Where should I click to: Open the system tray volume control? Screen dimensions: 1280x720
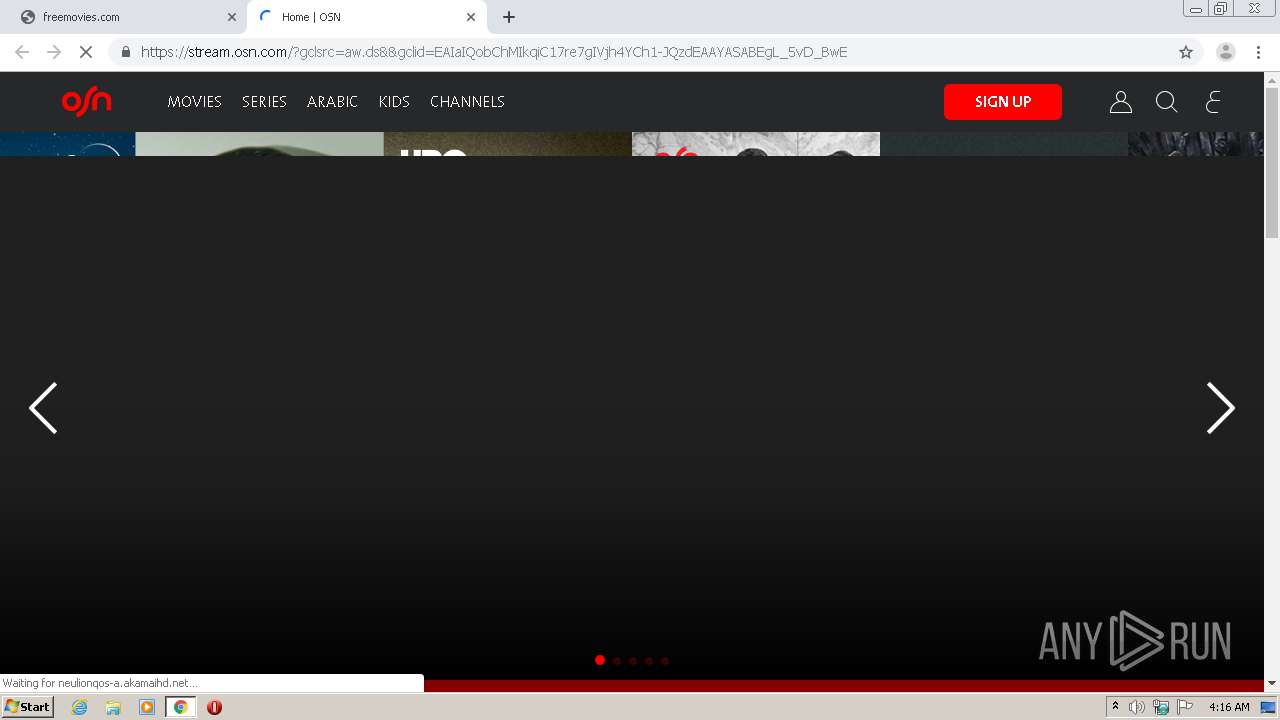click(x=1136, y=707)
